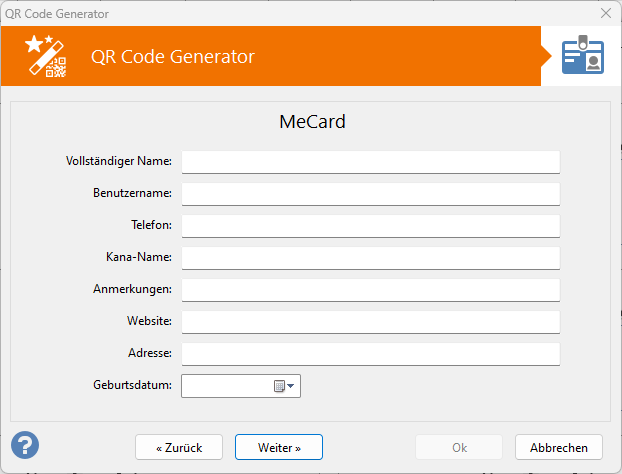This screenshot has width=622, height=474.
Task: Place cursor in the Kana-Name field
Action: [370, 258]
